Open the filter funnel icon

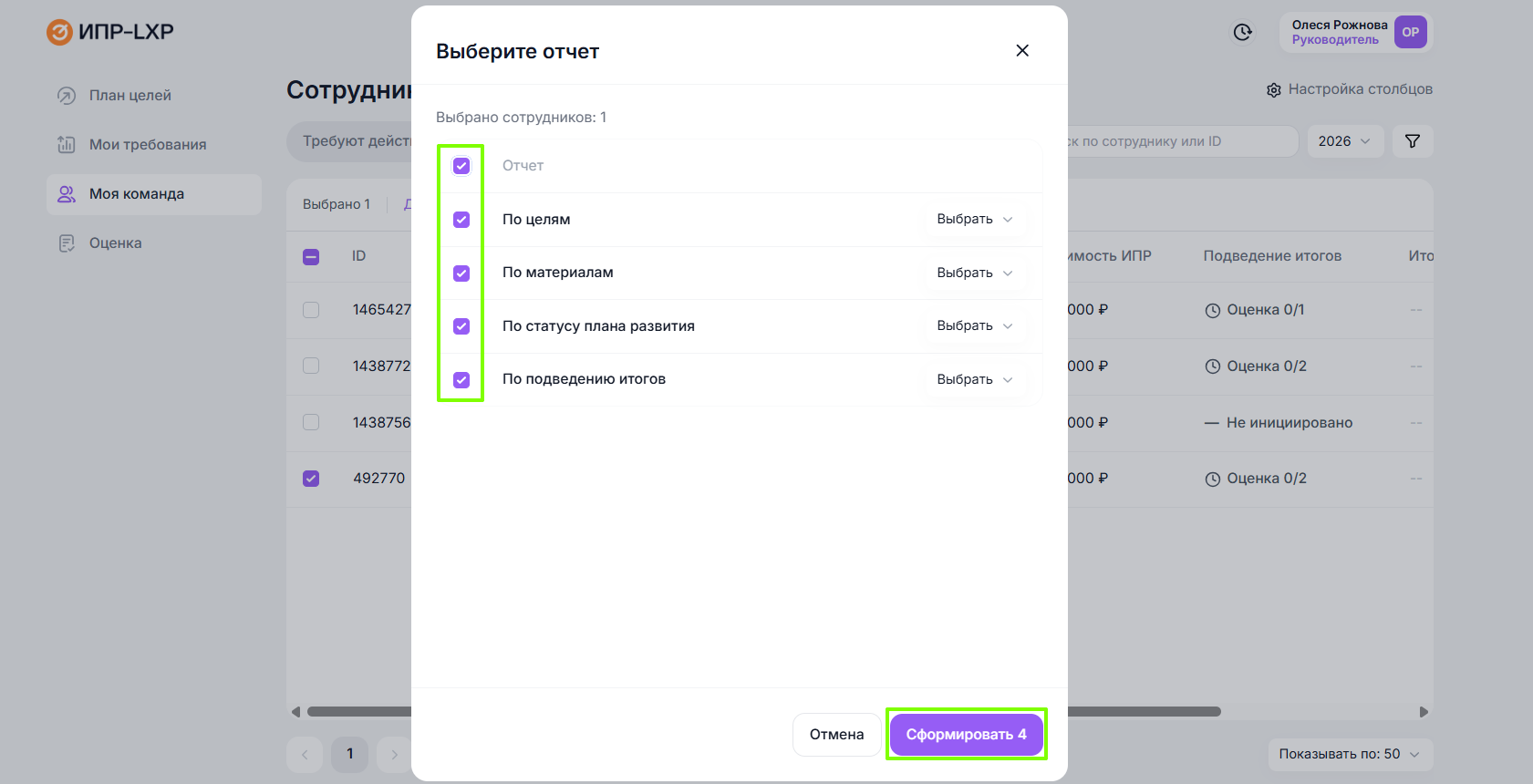(1413, 141)
